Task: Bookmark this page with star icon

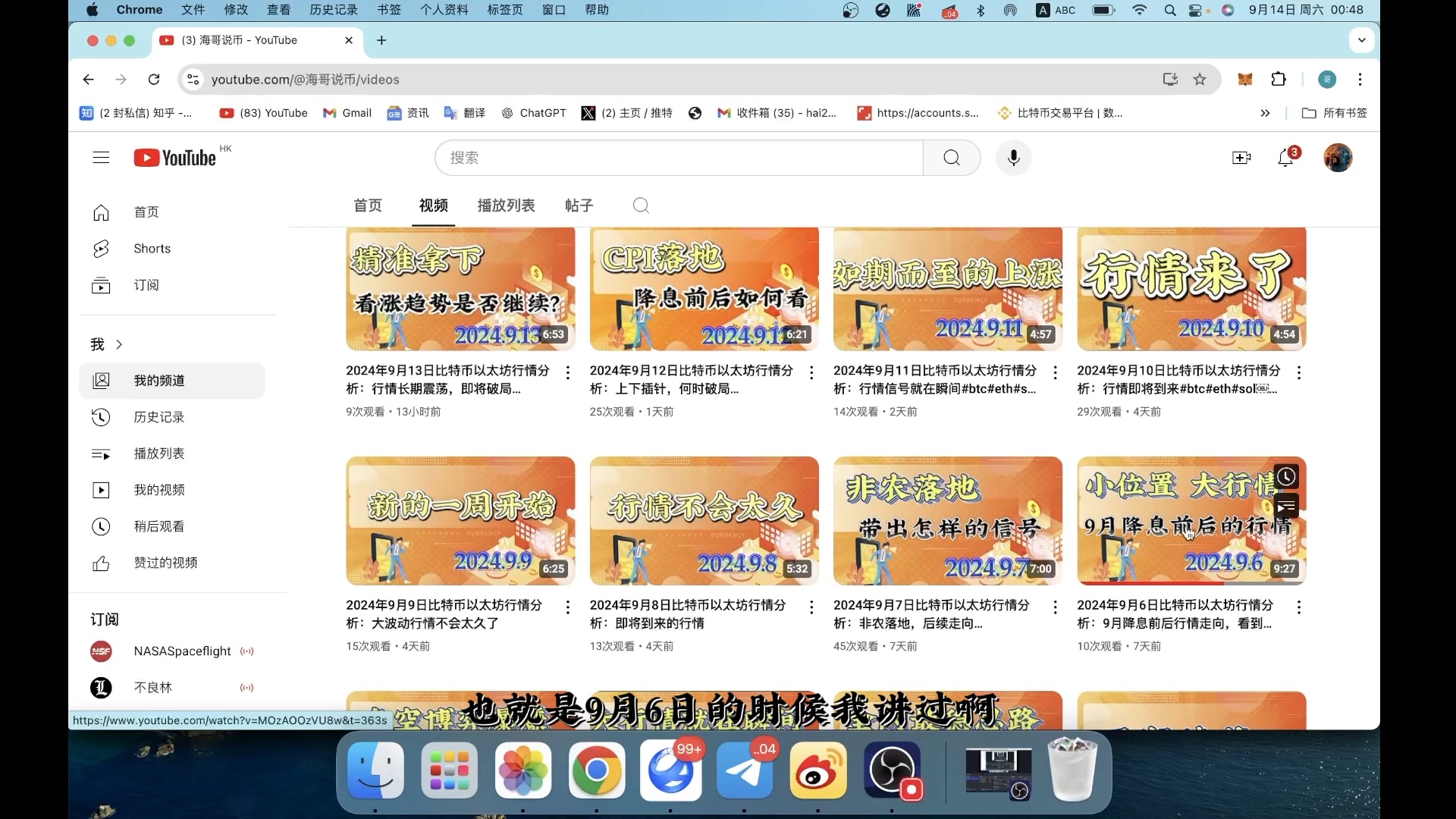Action: (1200, 80)
